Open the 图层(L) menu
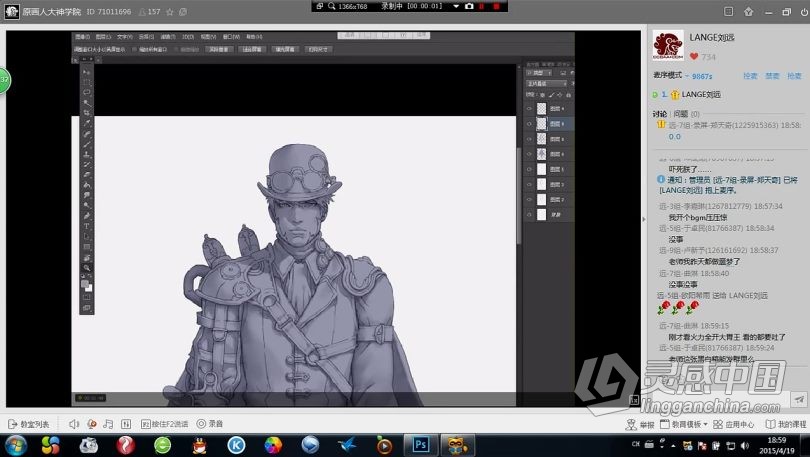810x457 pixels. pos(103,37)
